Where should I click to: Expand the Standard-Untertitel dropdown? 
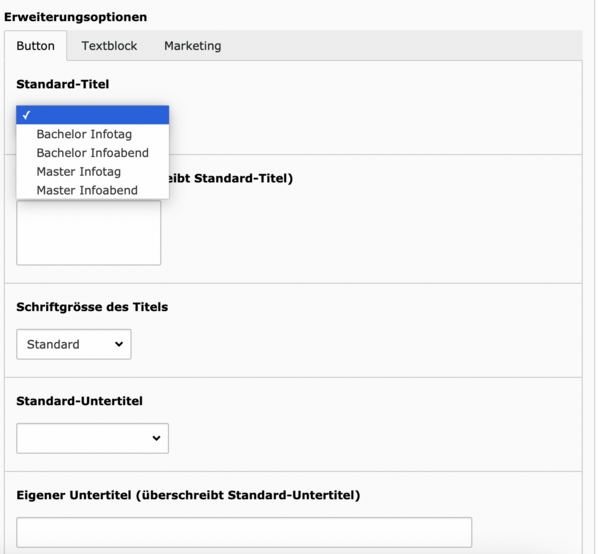(93, 438)
